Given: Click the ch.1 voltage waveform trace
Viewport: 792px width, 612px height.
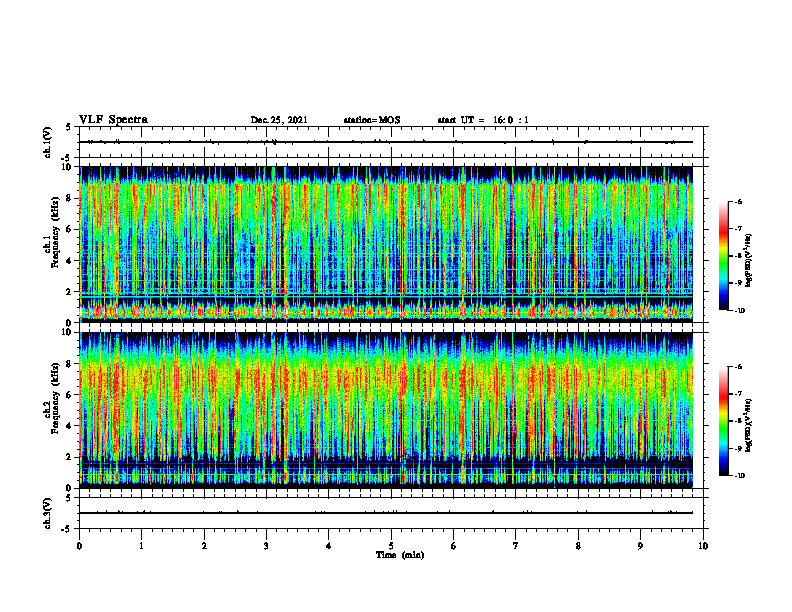Looking at the screenshot, I should click(x=386, y=142).
